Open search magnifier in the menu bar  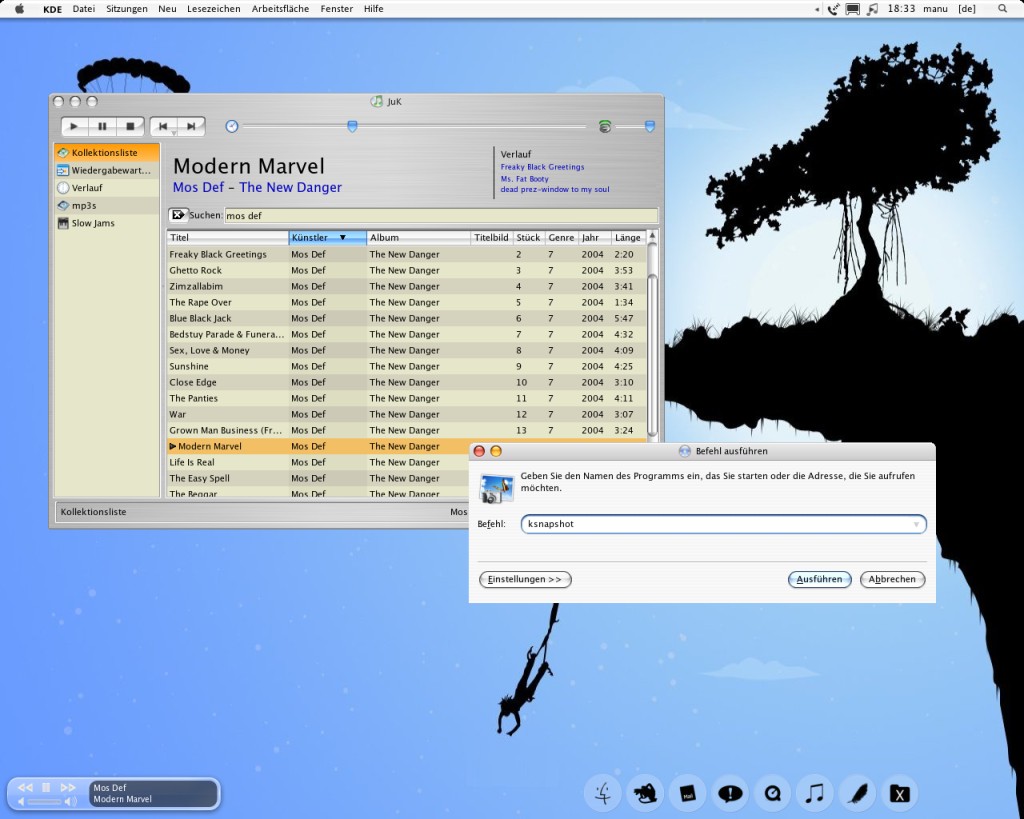[x=1002, y=8]
